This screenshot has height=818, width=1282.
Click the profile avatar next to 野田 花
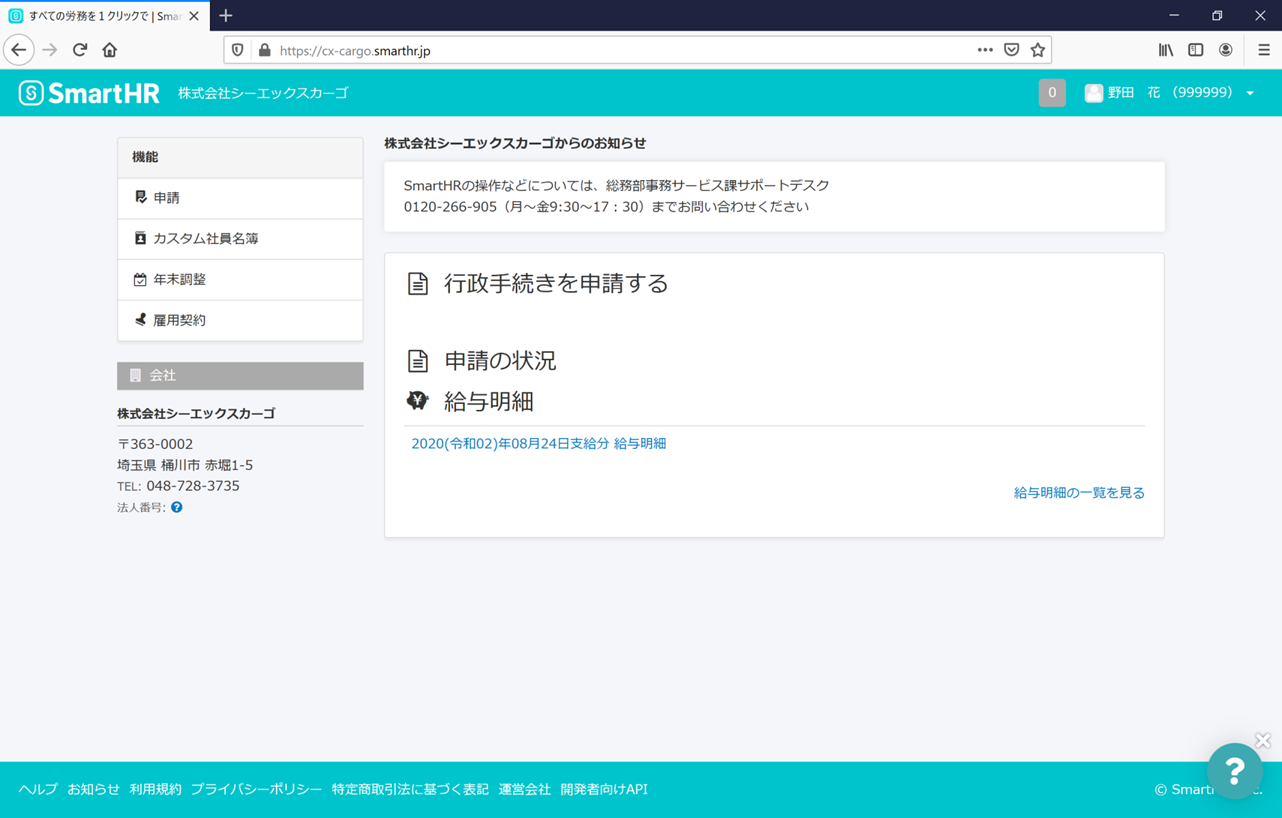tap(1093, 92)
